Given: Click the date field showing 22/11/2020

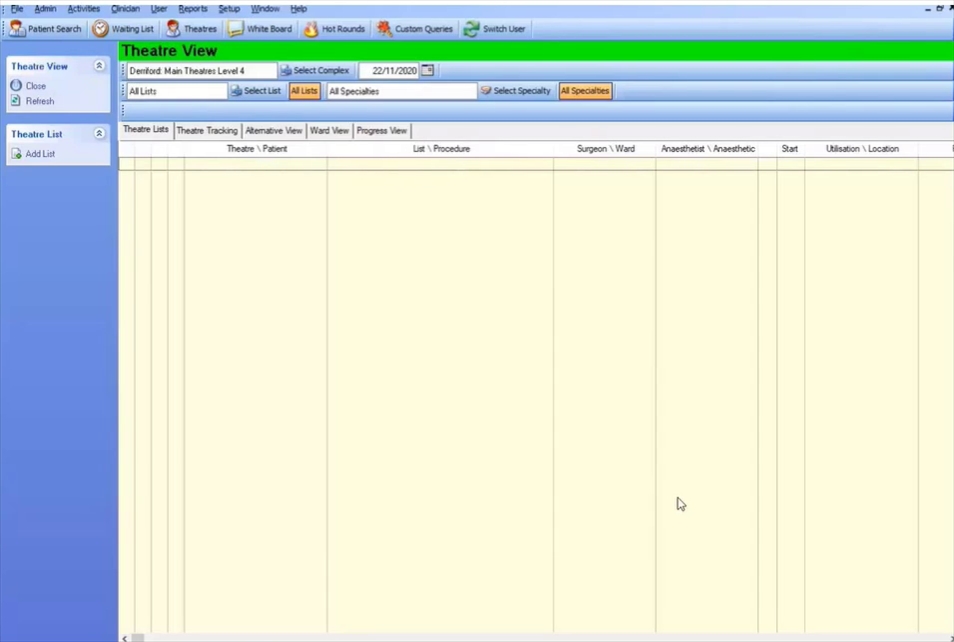Looking at the screenshot, I should [389, 71].
